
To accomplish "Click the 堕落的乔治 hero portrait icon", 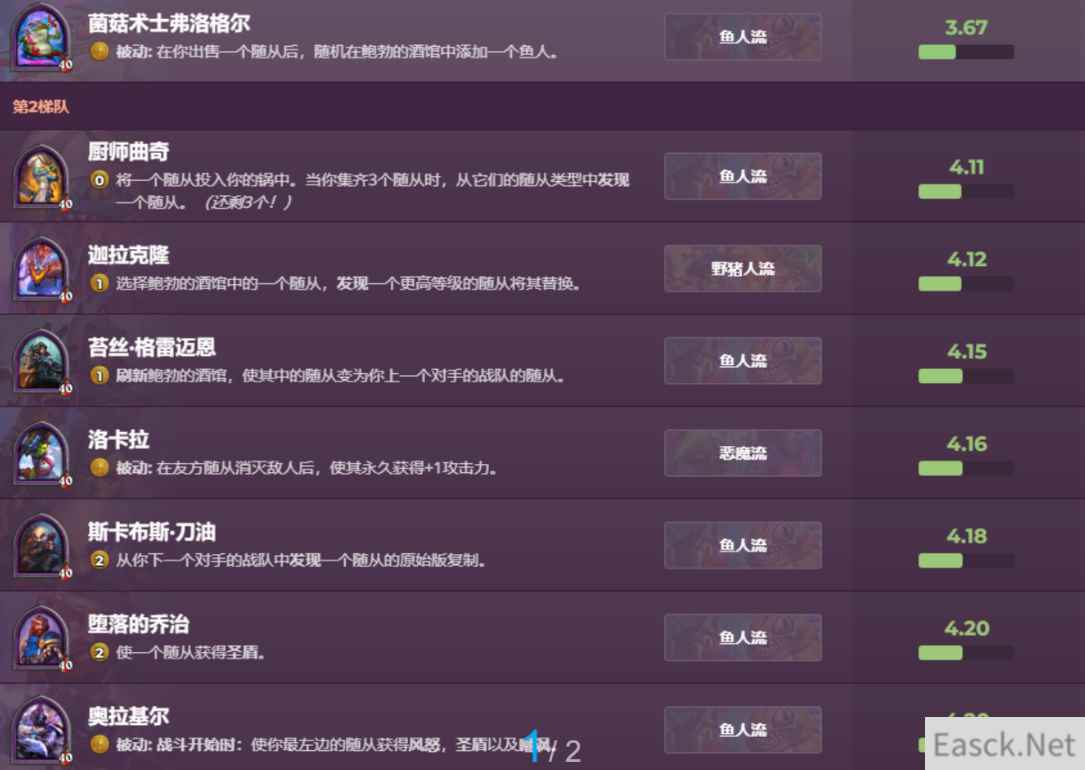I will tap(42, 637).
